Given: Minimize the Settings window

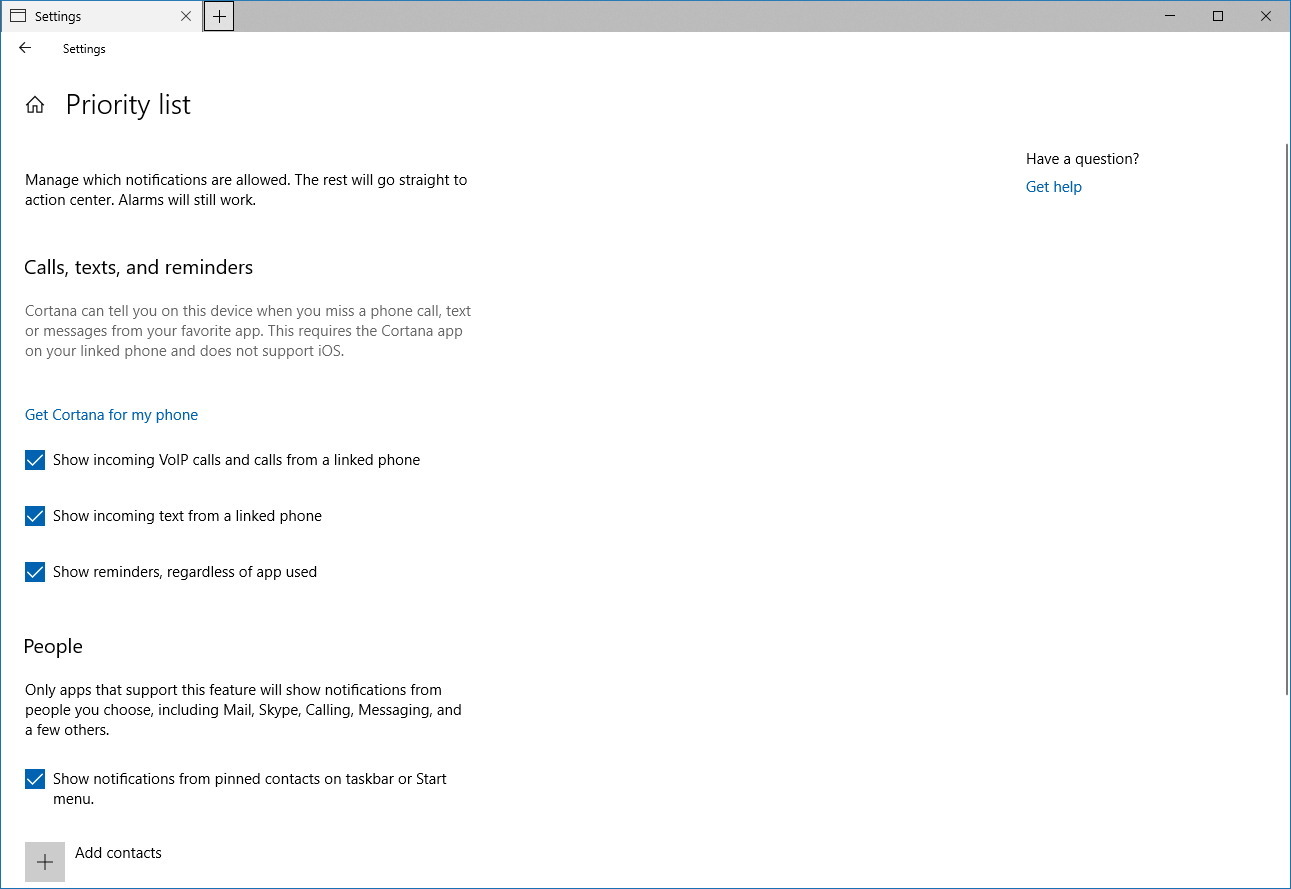Looking at the screenshot, I should 1170,16.
